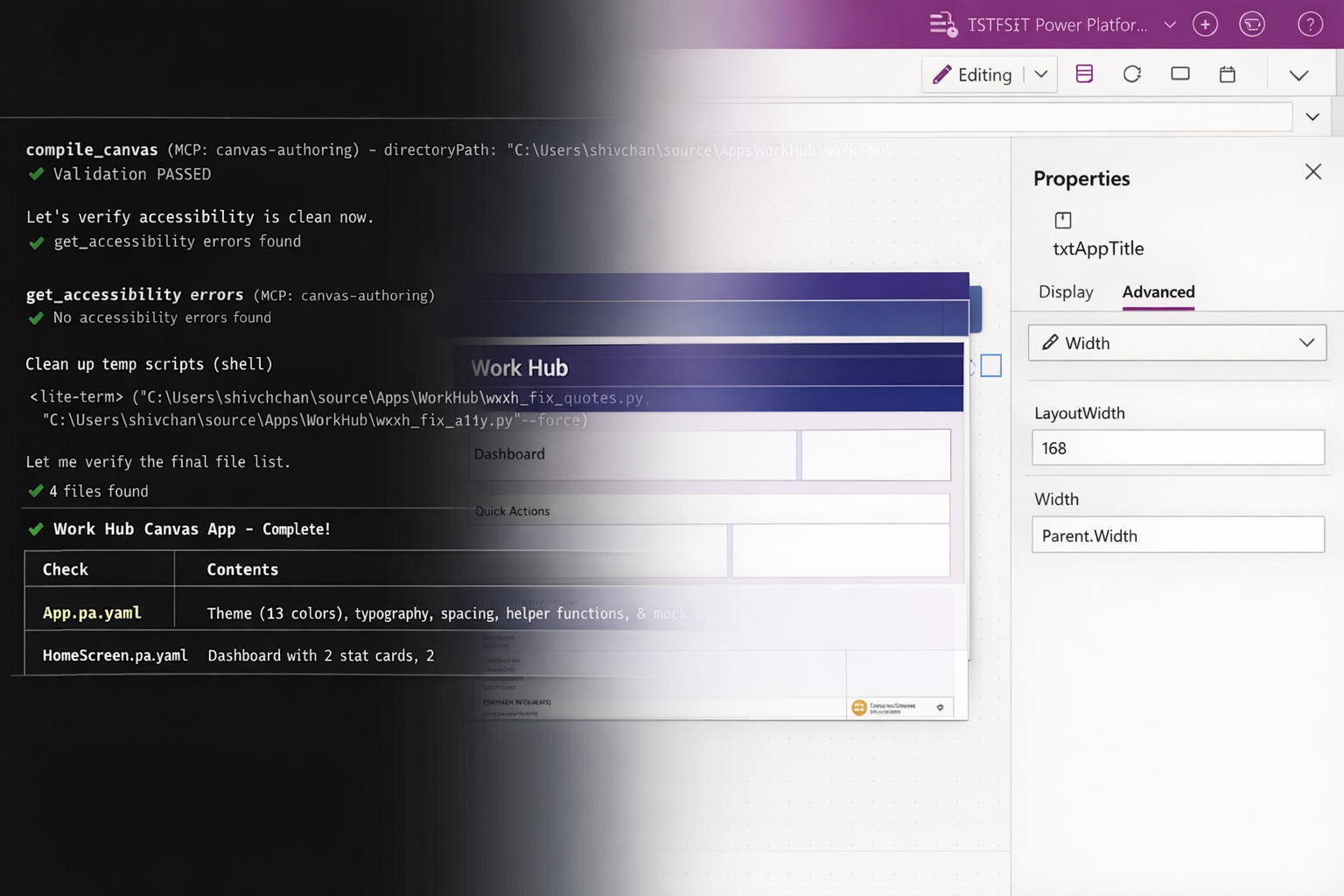Click the pencil icon on the Editing button
Image resolution: width=1344 pixels, height=896 pixels.
click(943, 74)
